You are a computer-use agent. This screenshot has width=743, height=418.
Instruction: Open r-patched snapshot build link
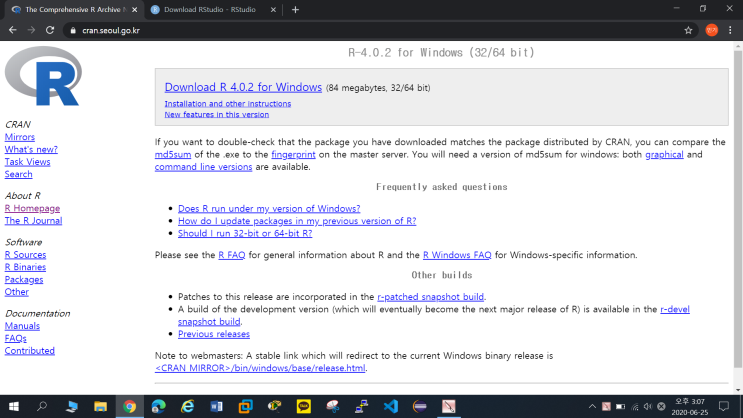(x=431, y=297)
